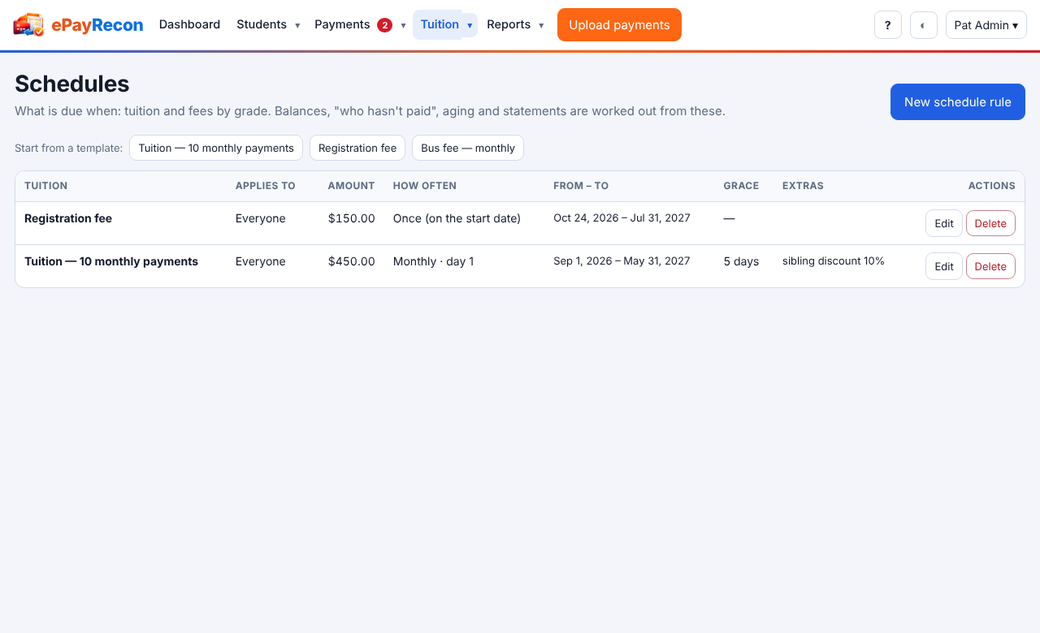Click the EXTRAS column header
Viewport: 1040px width, 633px height.
tap(803, 186)
